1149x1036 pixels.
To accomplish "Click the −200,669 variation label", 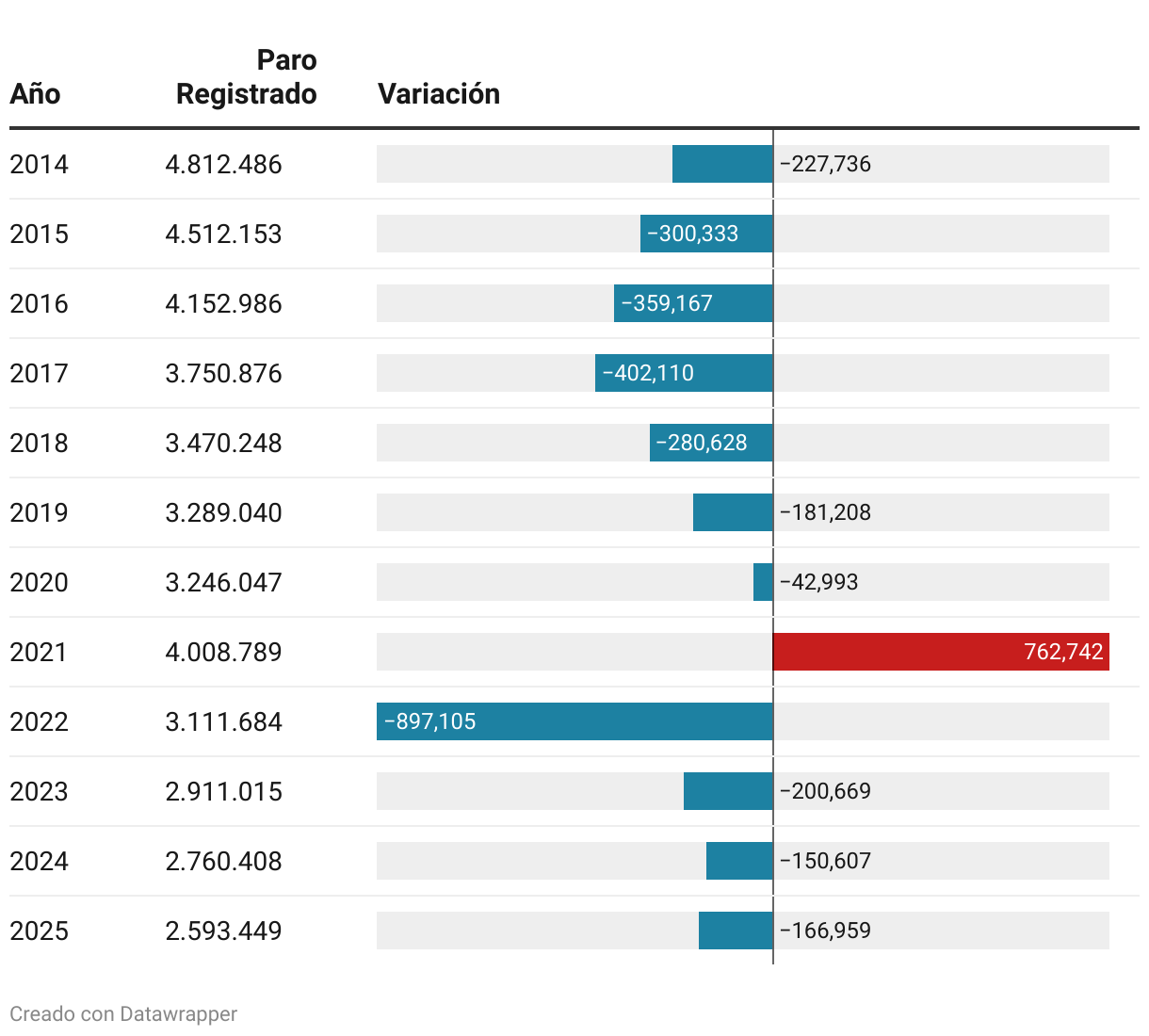I will pos(825,791).
